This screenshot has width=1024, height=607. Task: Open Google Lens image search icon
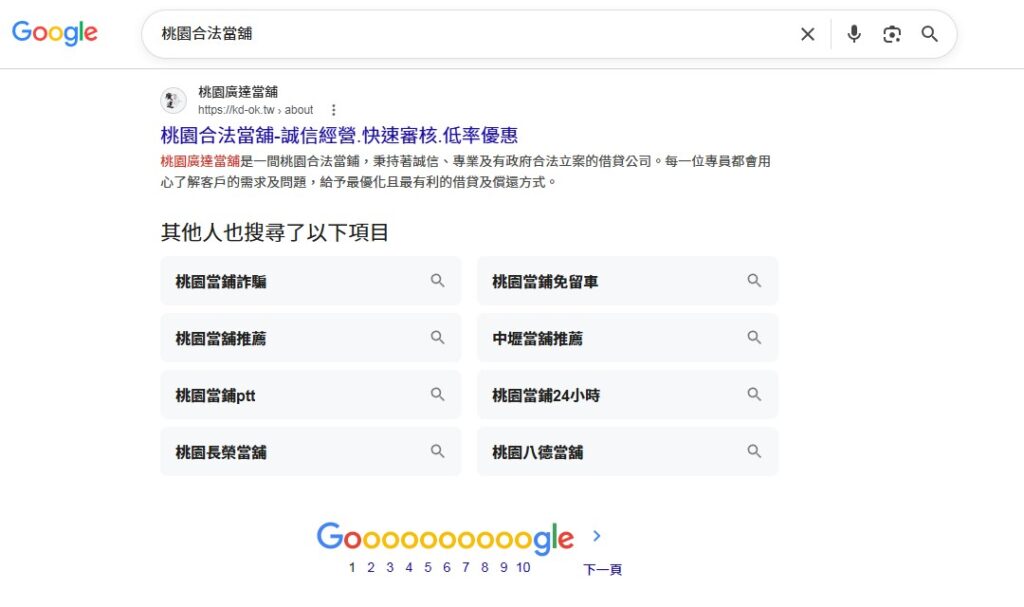891,34
